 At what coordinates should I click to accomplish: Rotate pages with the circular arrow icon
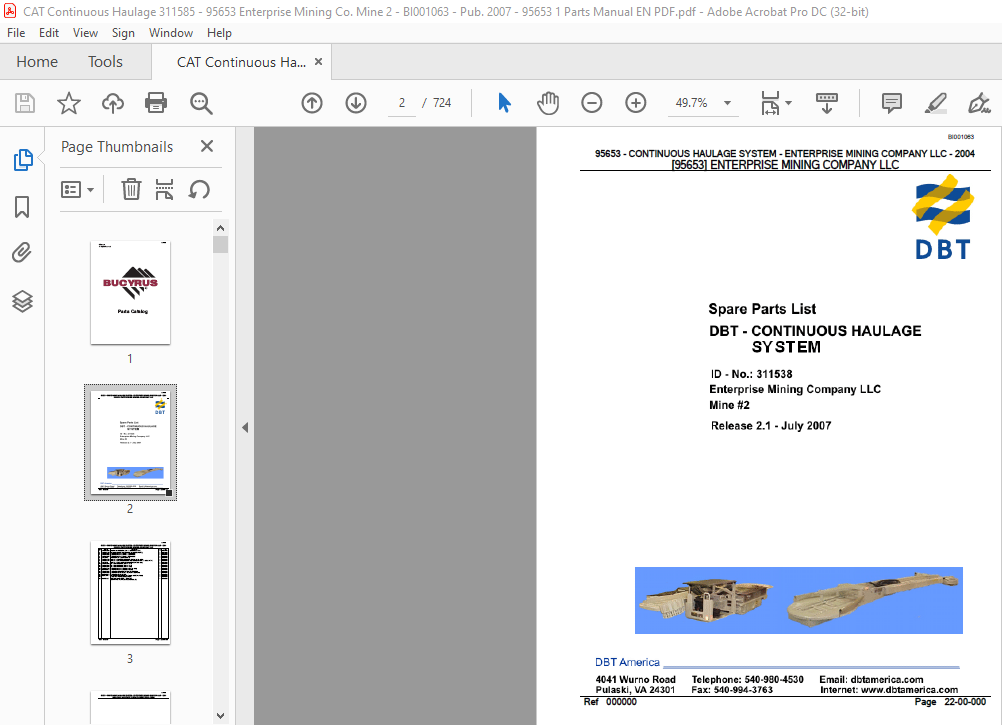(199, 190)
